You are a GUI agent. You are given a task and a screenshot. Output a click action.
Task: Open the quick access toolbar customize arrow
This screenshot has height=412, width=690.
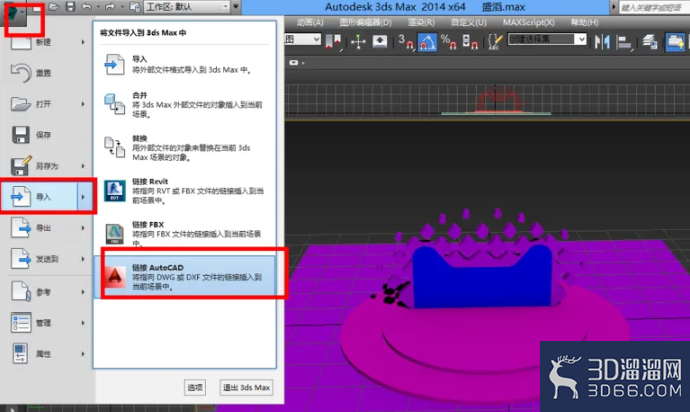[236, 7]
